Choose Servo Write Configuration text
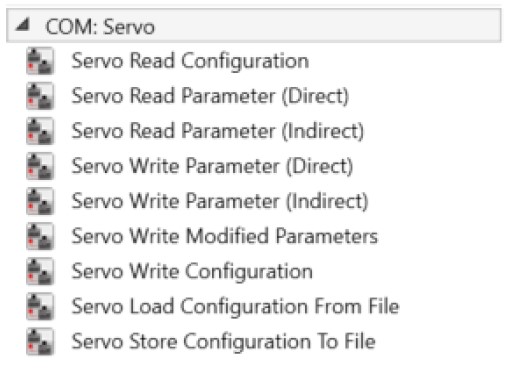 (192, 272)
